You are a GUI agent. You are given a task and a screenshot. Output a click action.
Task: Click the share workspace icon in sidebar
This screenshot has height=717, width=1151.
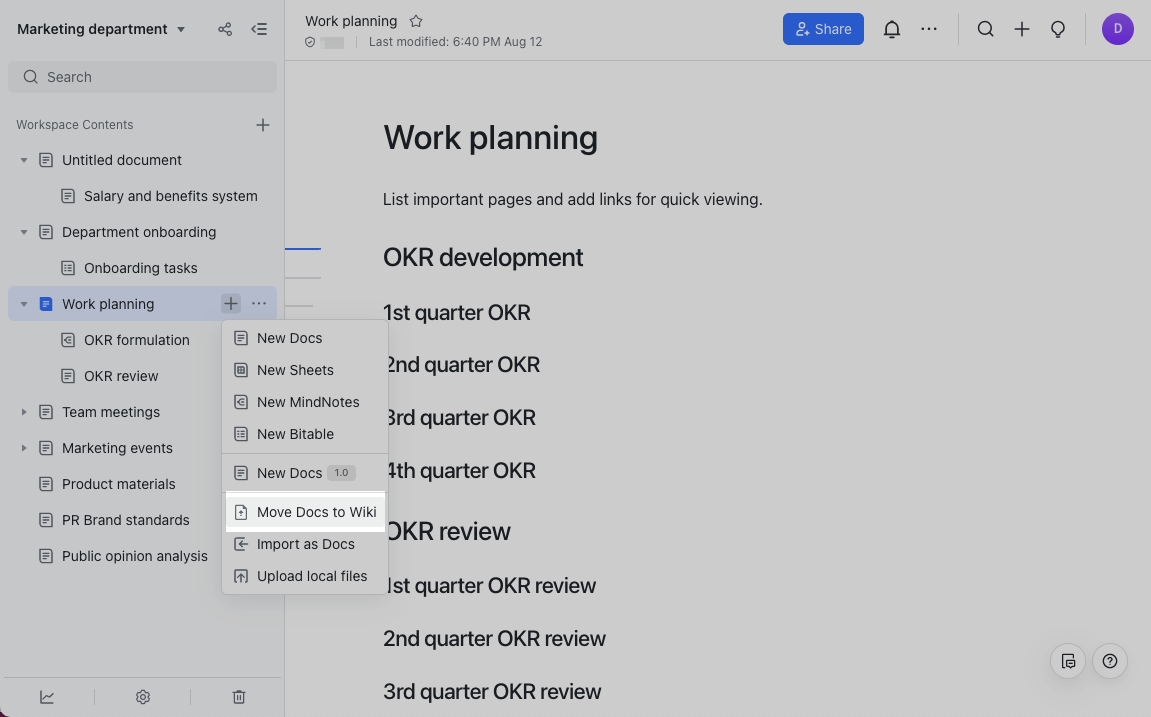(225, 29)
